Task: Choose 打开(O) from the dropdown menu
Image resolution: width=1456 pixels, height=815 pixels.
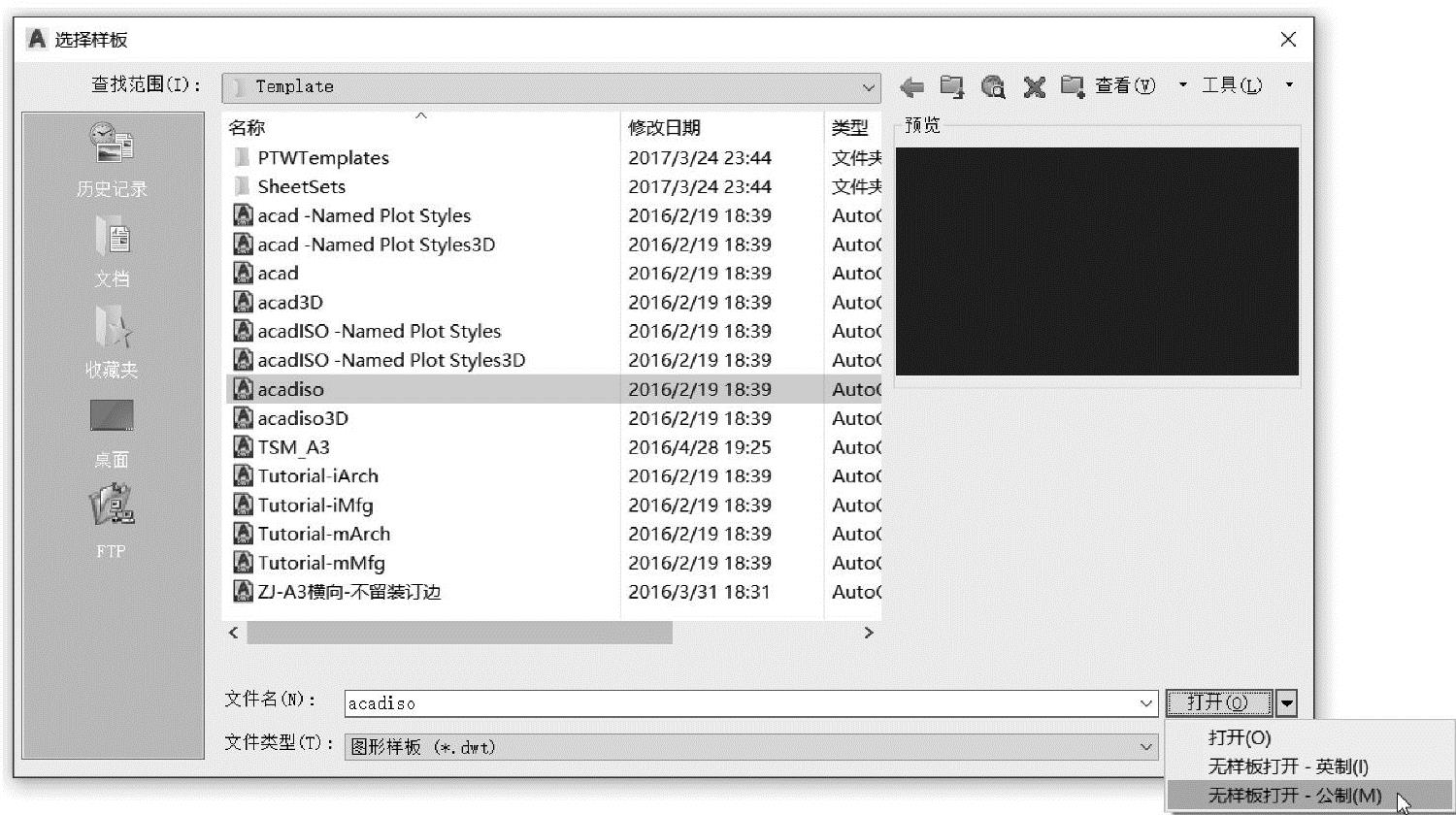Action: tap(1240, 737)
